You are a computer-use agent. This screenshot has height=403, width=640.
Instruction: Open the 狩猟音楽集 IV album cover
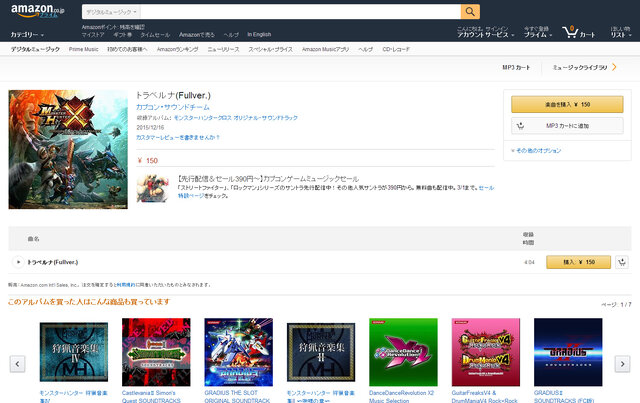[x=74, y=352]
